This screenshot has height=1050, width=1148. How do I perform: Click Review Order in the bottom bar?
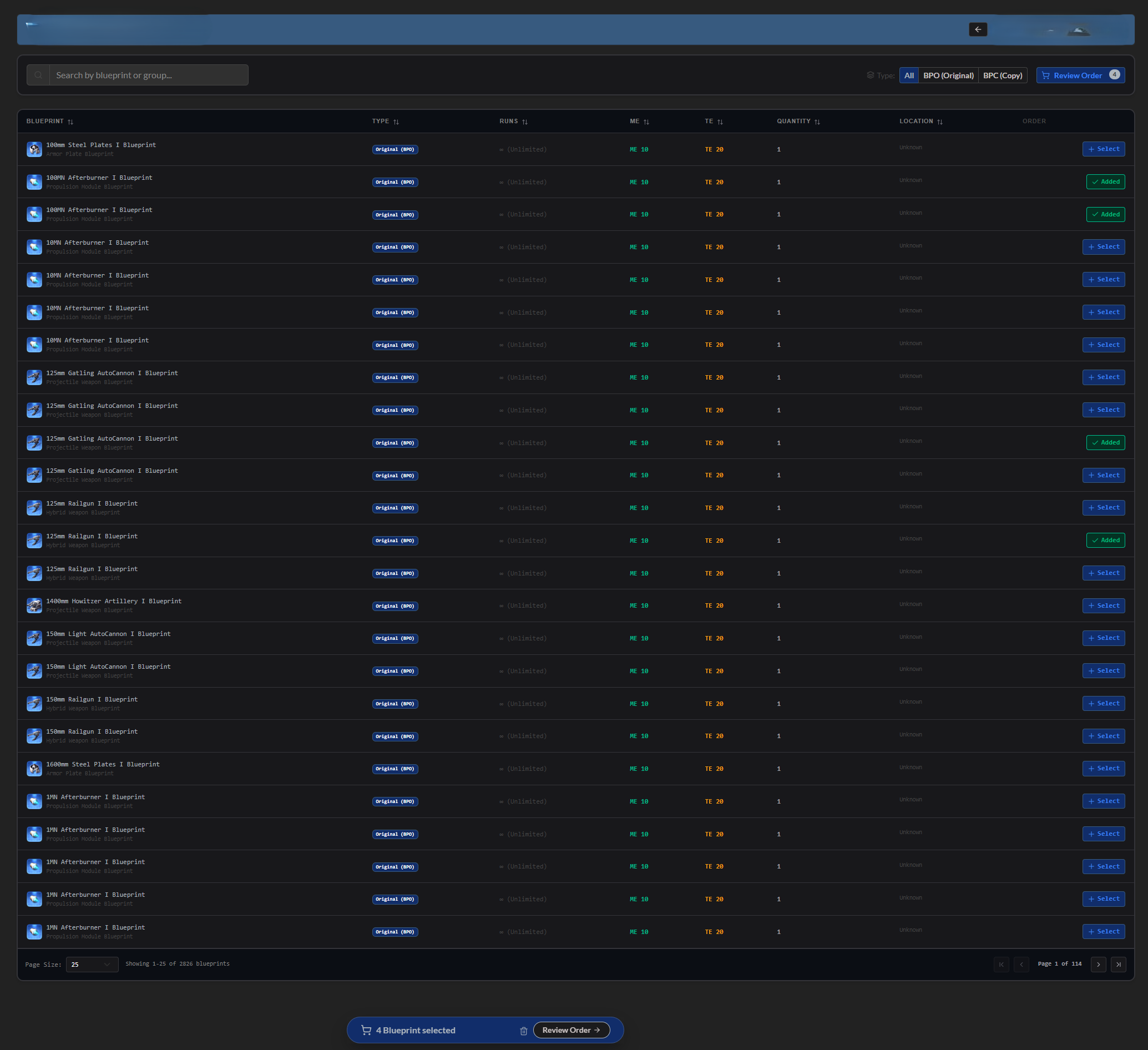(571, 1030)
